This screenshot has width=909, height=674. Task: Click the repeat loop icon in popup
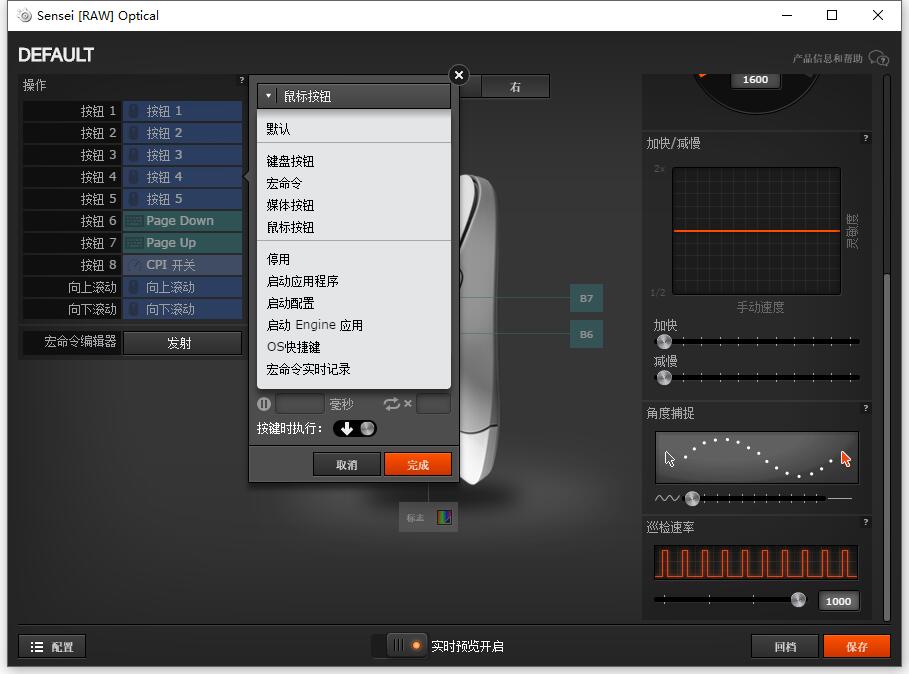click(x=392, y=404)
